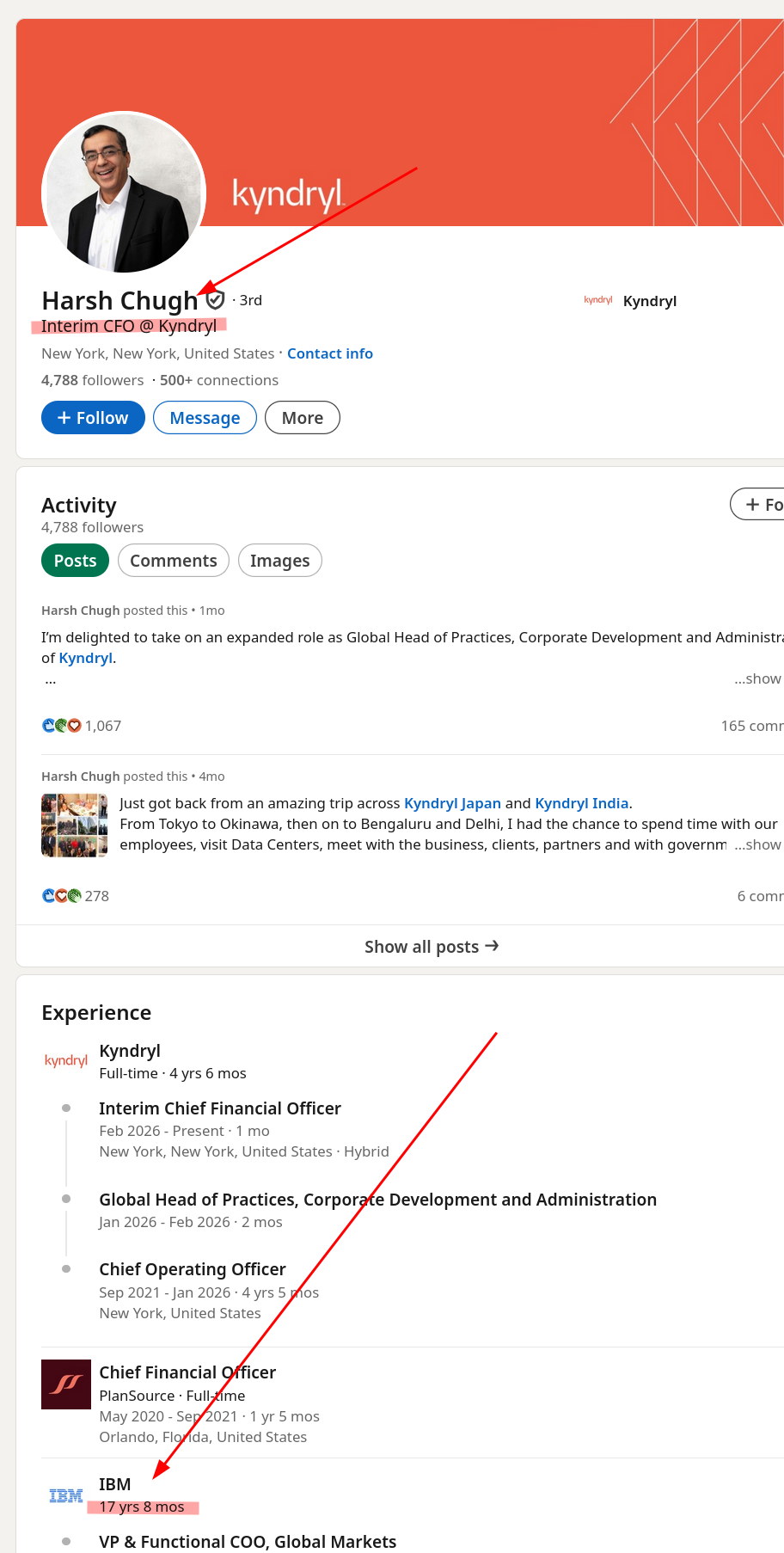Click the verified badge next to the name

(216, 299)
